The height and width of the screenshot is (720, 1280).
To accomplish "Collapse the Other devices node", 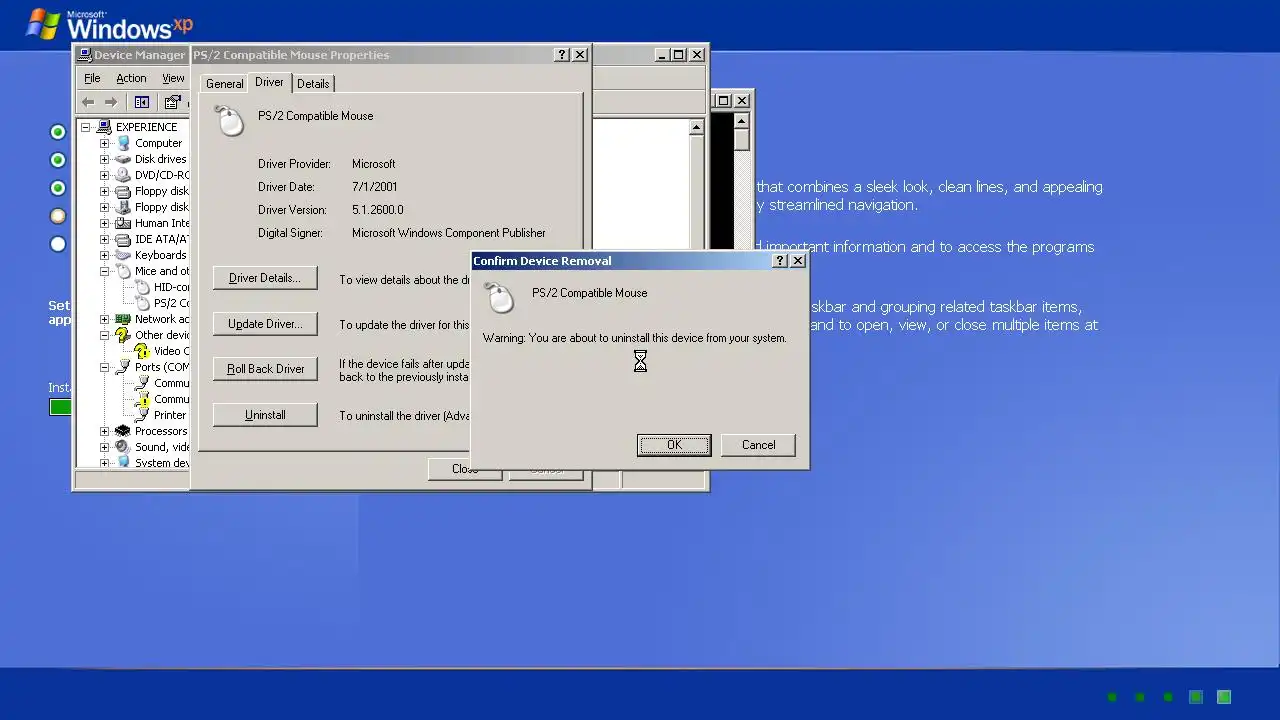I will coord(104,335).
